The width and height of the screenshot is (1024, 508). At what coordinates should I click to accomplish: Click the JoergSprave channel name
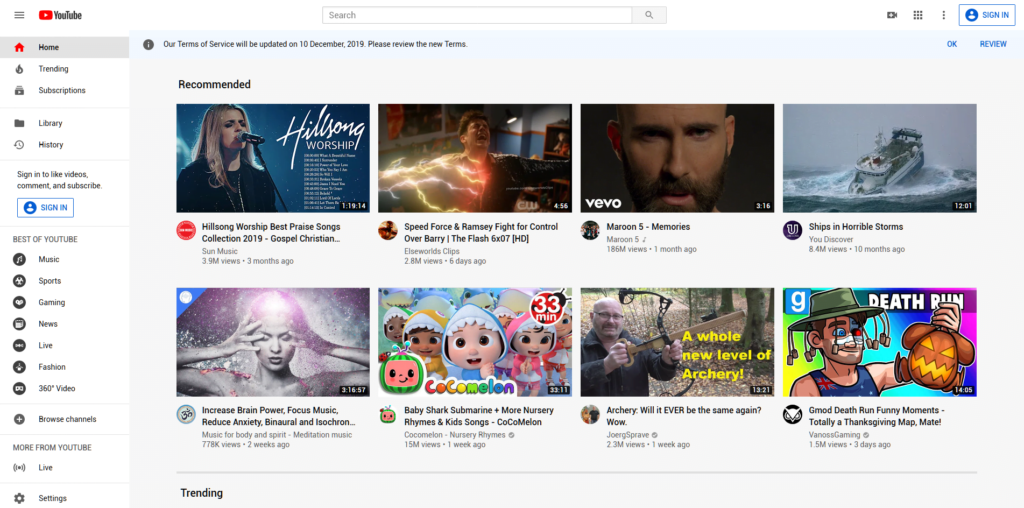pyautogui.click(x=628, y=435)
